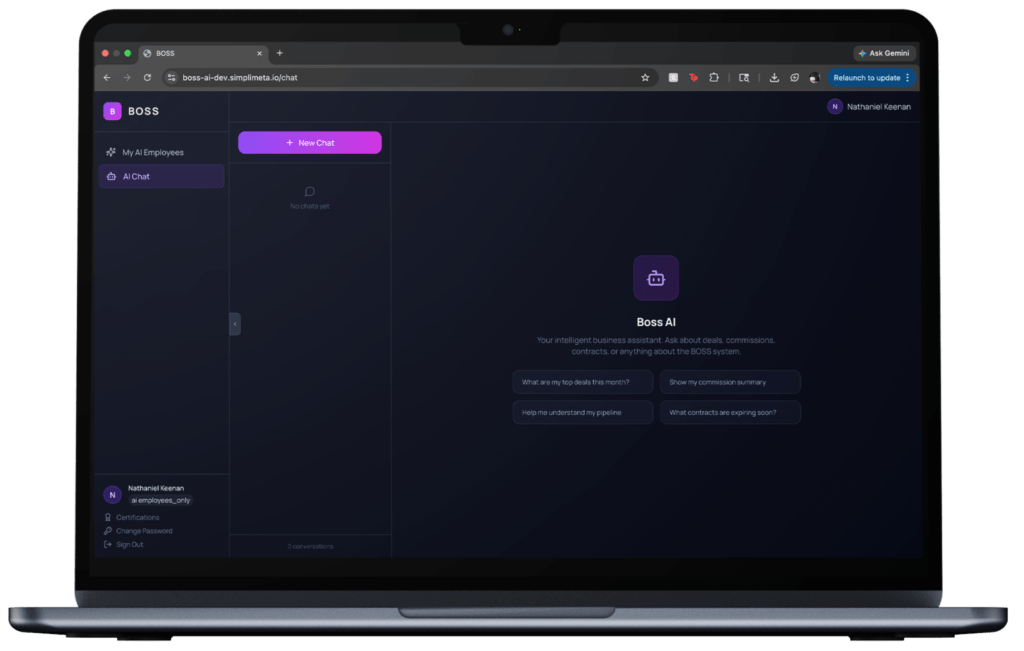Select AI Chat in the sidebar
1024x651 pixels.
coord(136,176)
